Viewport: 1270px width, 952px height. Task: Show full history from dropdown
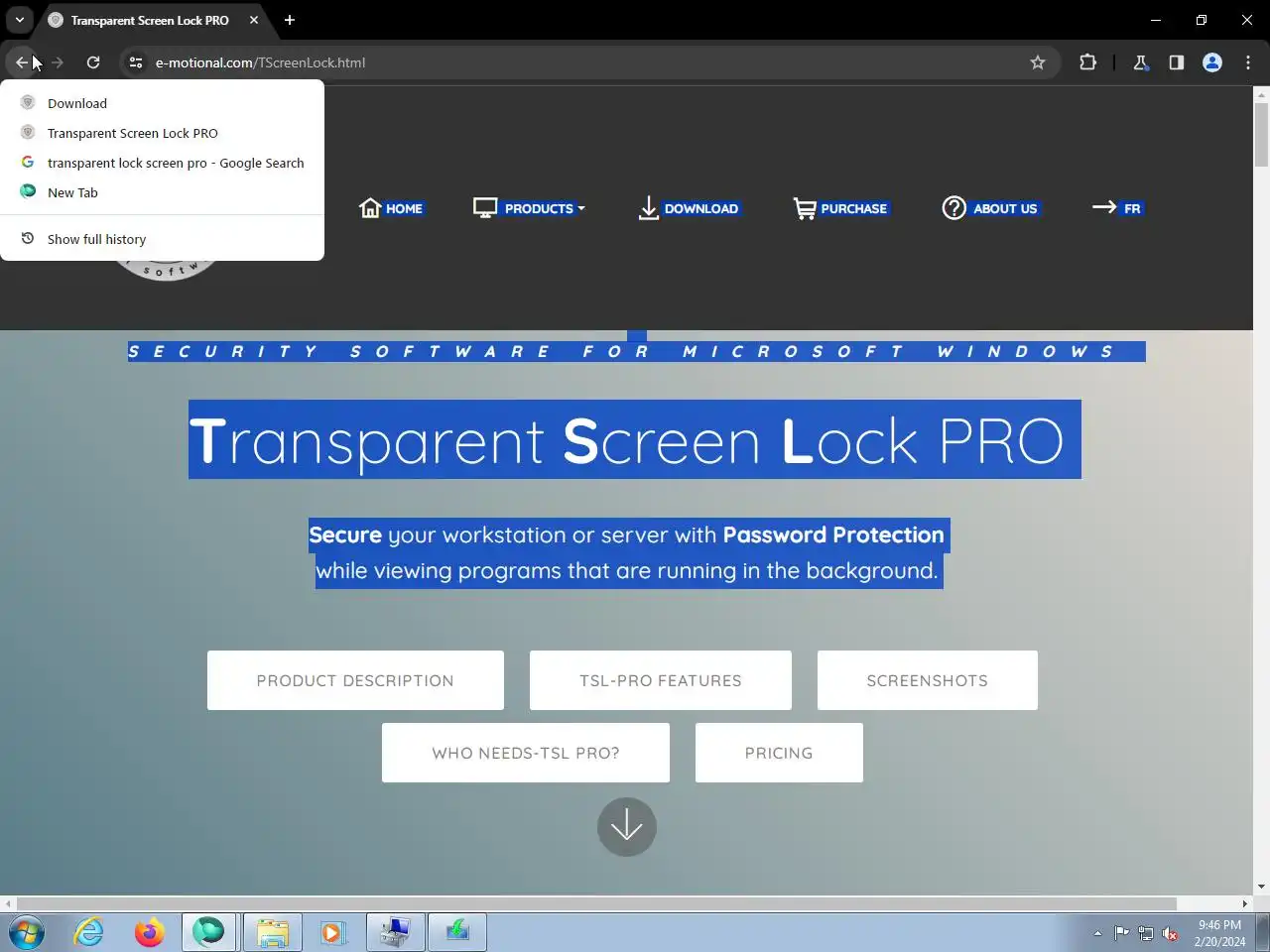pyautogui.click(x=163, y=239)
